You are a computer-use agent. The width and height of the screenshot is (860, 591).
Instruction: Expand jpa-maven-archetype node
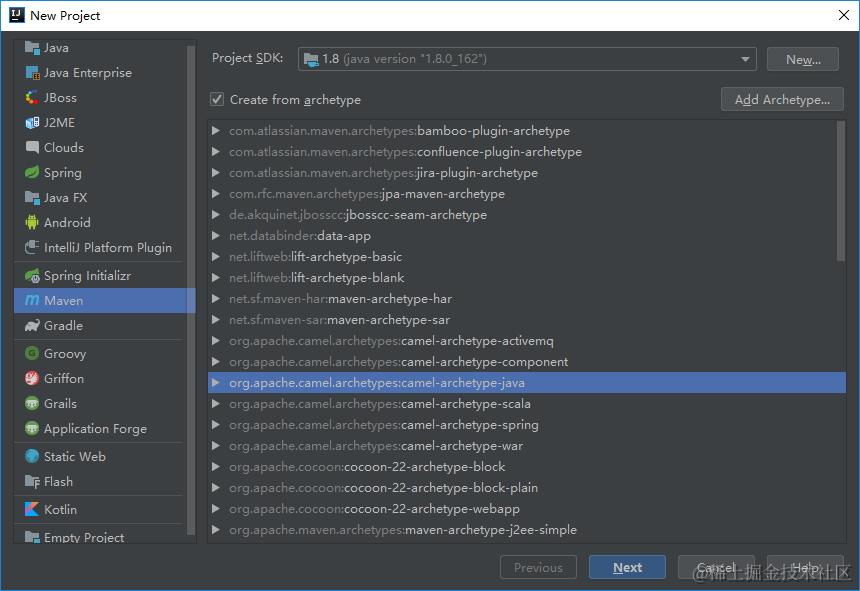(x=216, y=194)
